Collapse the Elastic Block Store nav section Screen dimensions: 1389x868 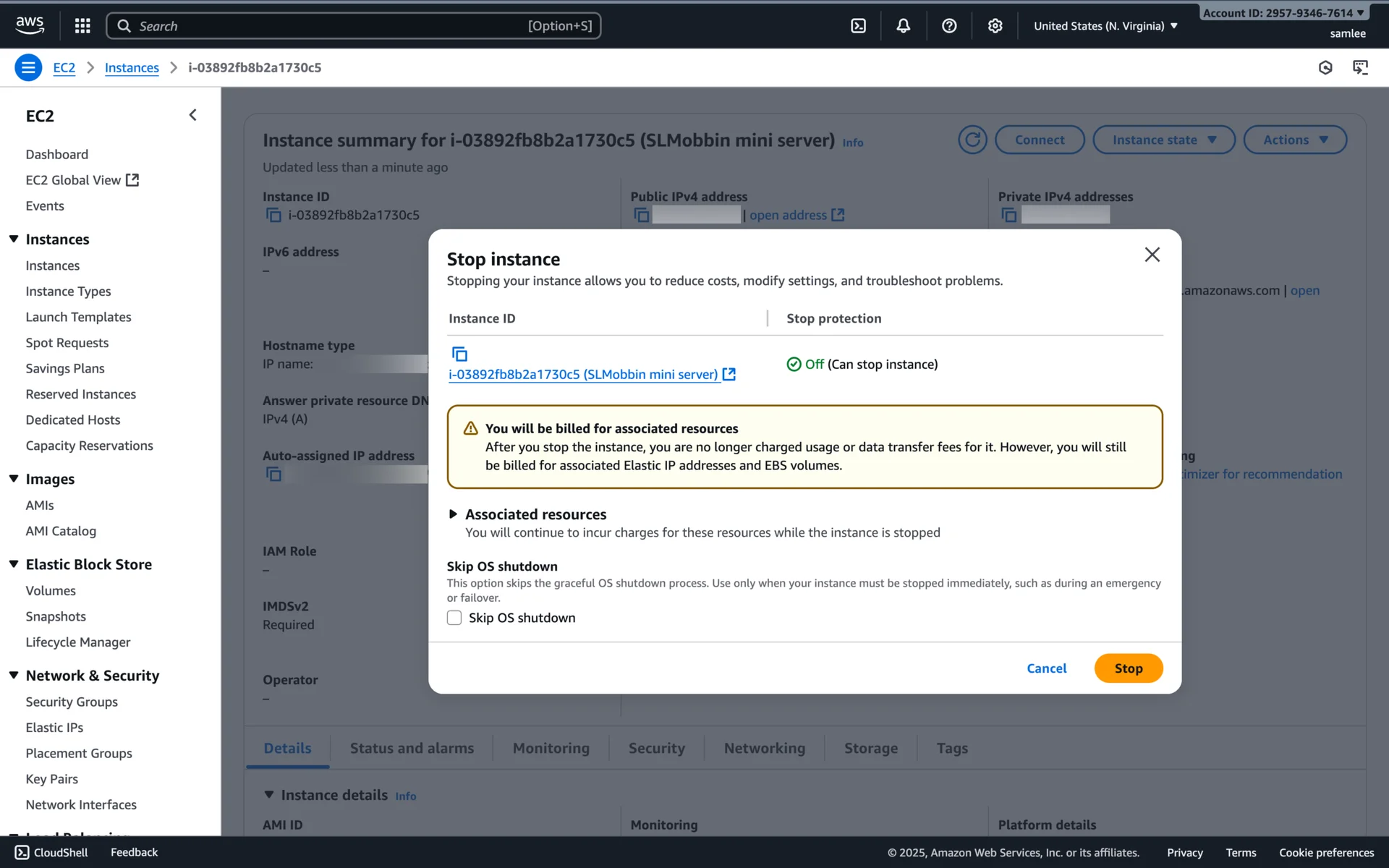pos(14,564)
